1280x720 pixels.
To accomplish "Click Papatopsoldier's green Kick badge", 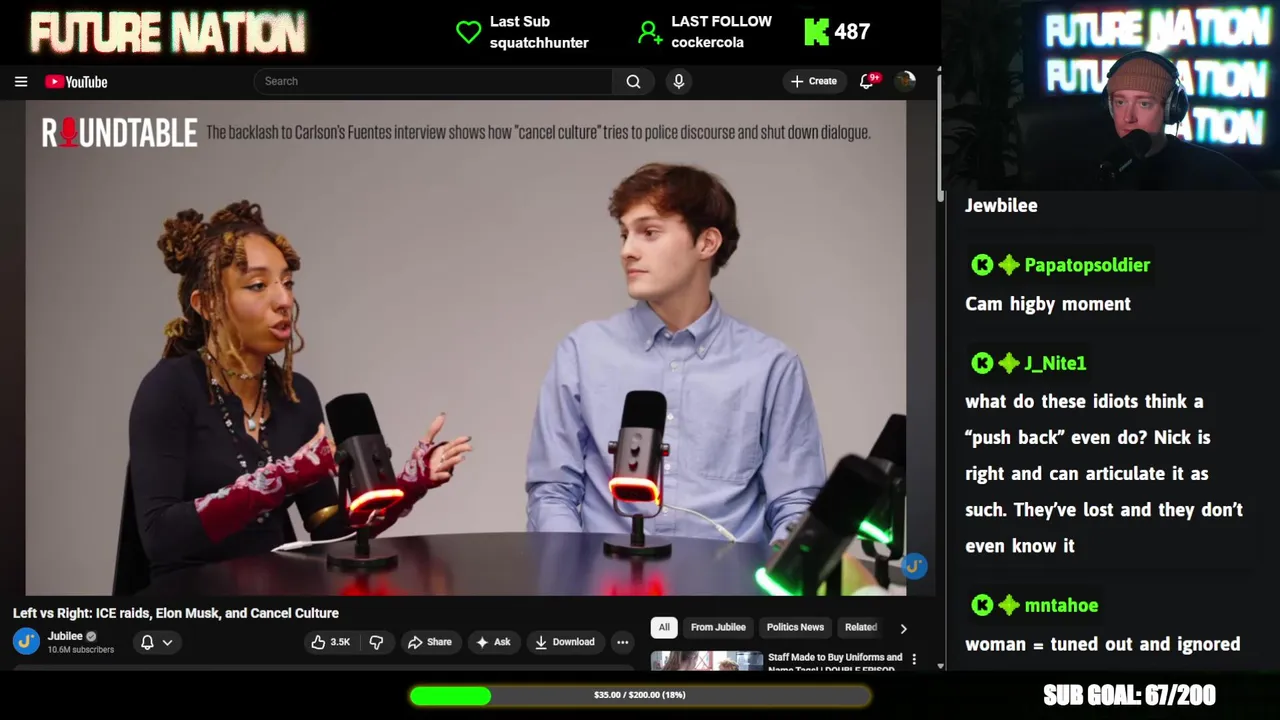I will [982, 265].
